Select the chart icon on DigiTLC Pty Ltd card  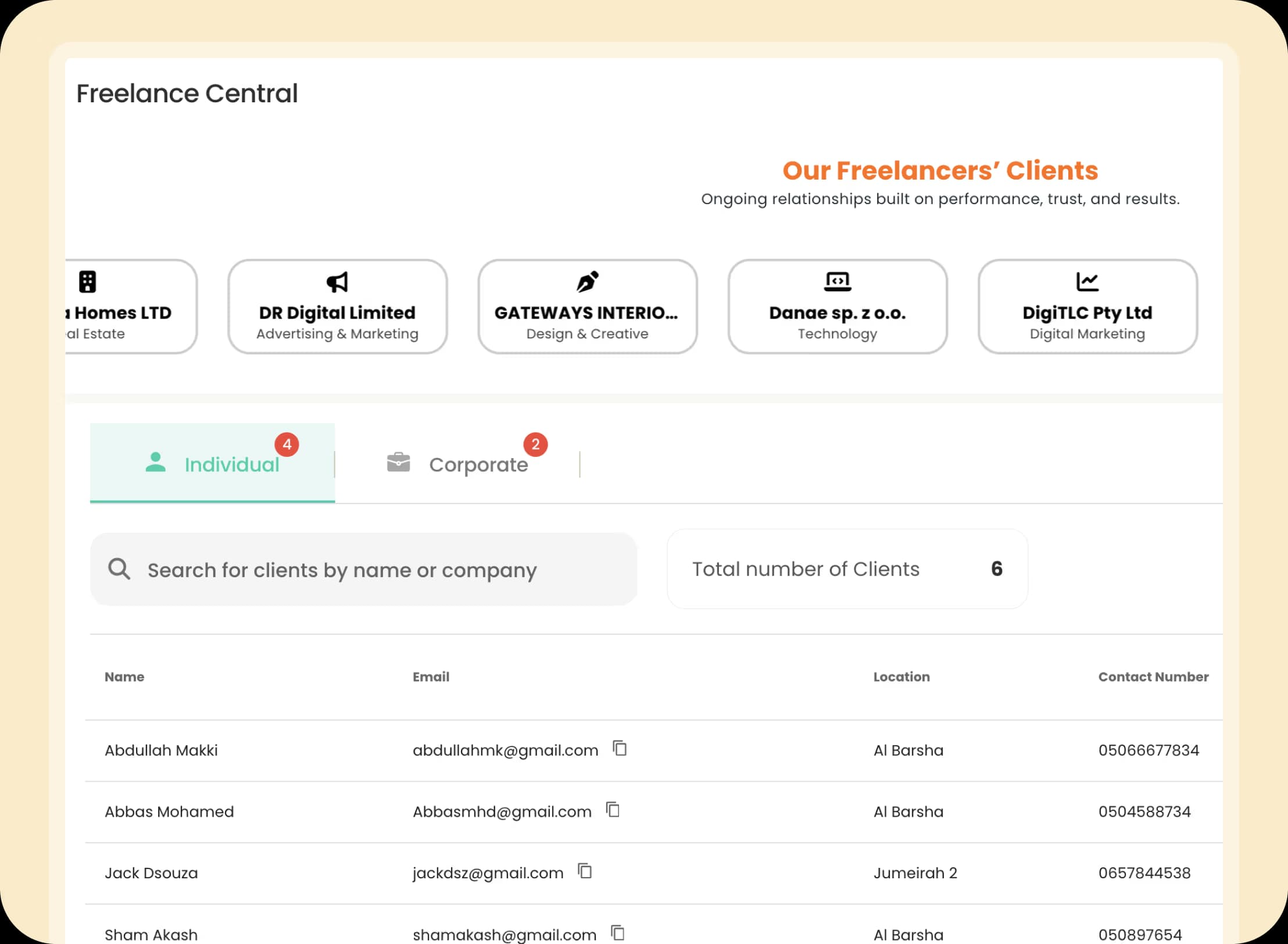(x=1087, y=281)
